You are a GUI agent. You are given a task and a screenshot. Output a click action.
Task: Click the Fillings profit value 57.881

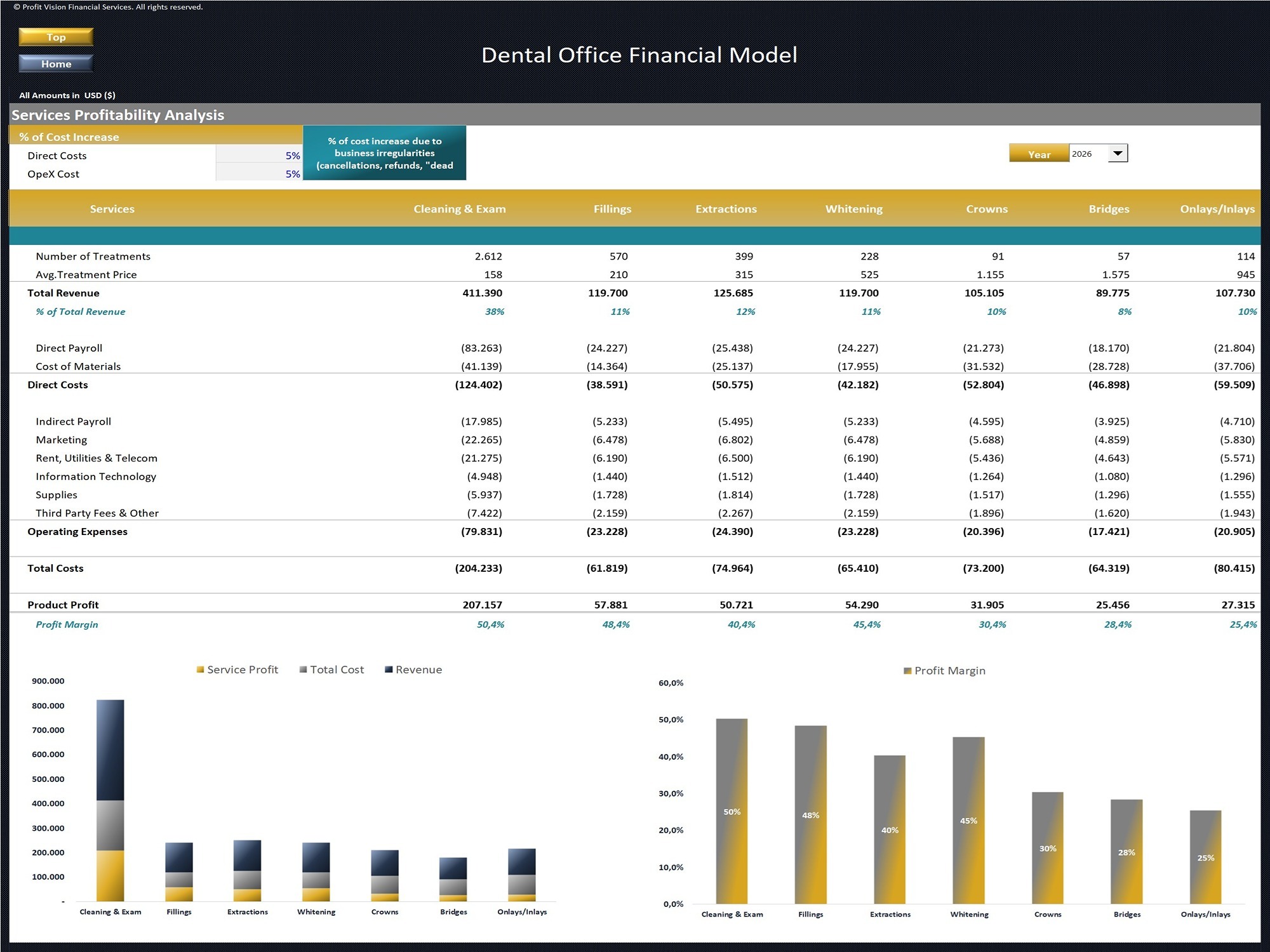610,605
